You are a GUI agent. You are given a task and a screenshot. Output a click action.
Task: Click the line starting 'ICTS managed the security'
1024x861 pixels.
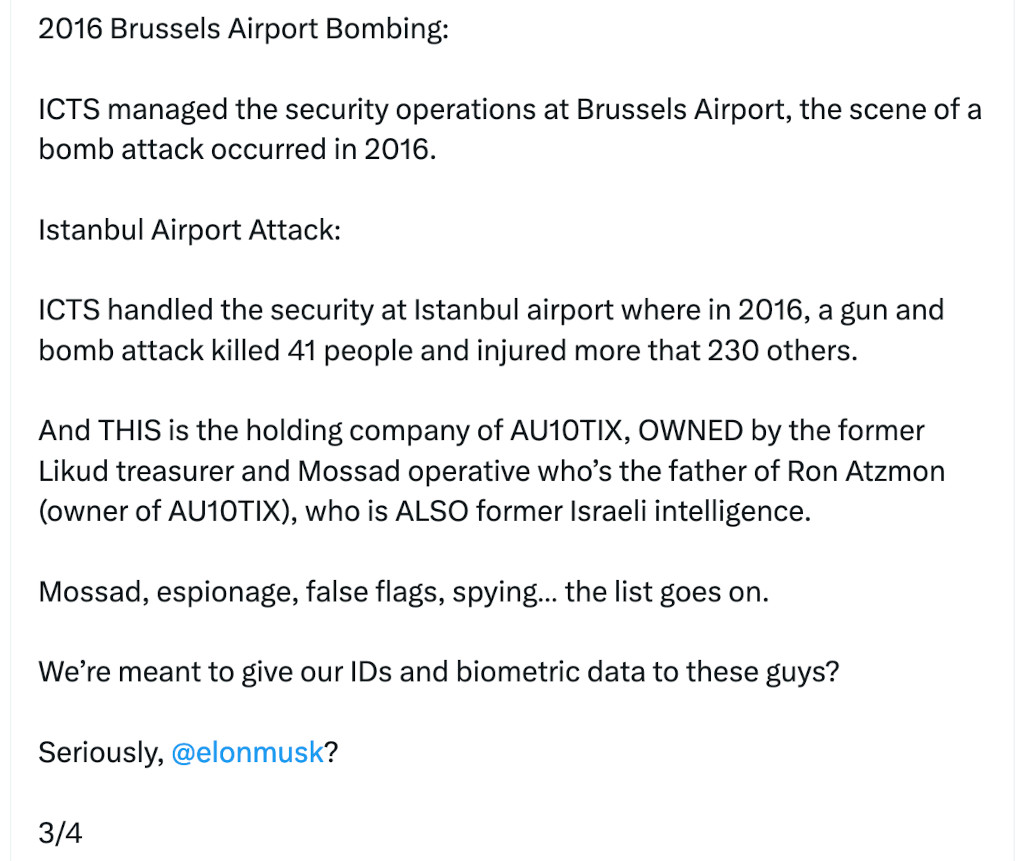(510, 110)
